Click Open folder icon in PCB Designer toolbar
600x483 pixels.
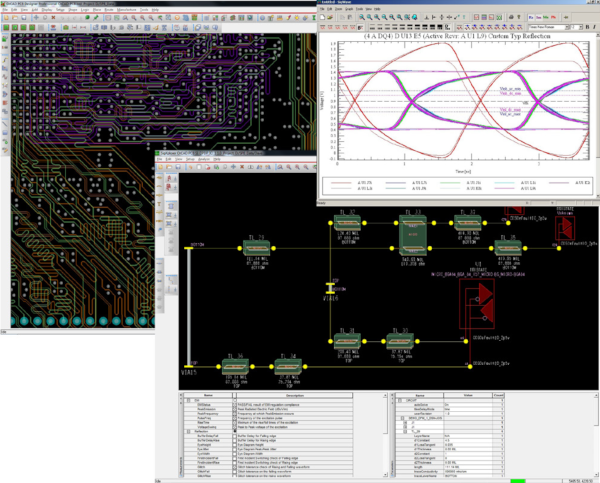15,18
